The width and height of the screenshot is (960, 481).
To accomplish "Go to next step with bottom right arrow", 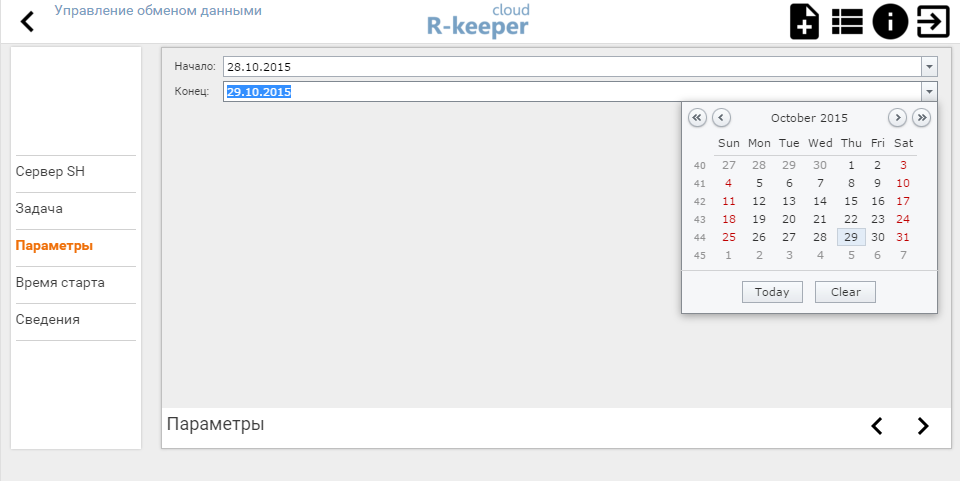I will (923, 426).
